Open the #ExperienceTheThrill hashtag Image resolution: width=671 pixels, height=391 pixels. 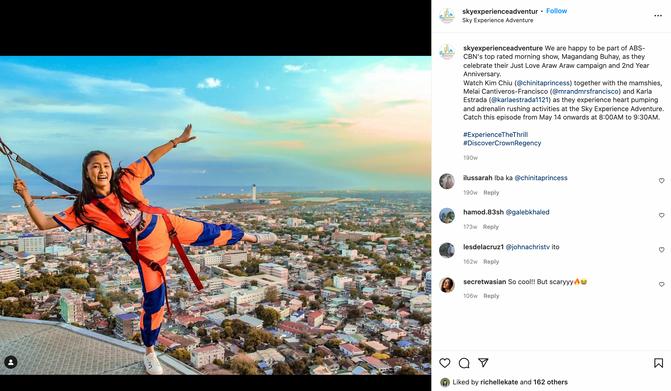point(496,135)
